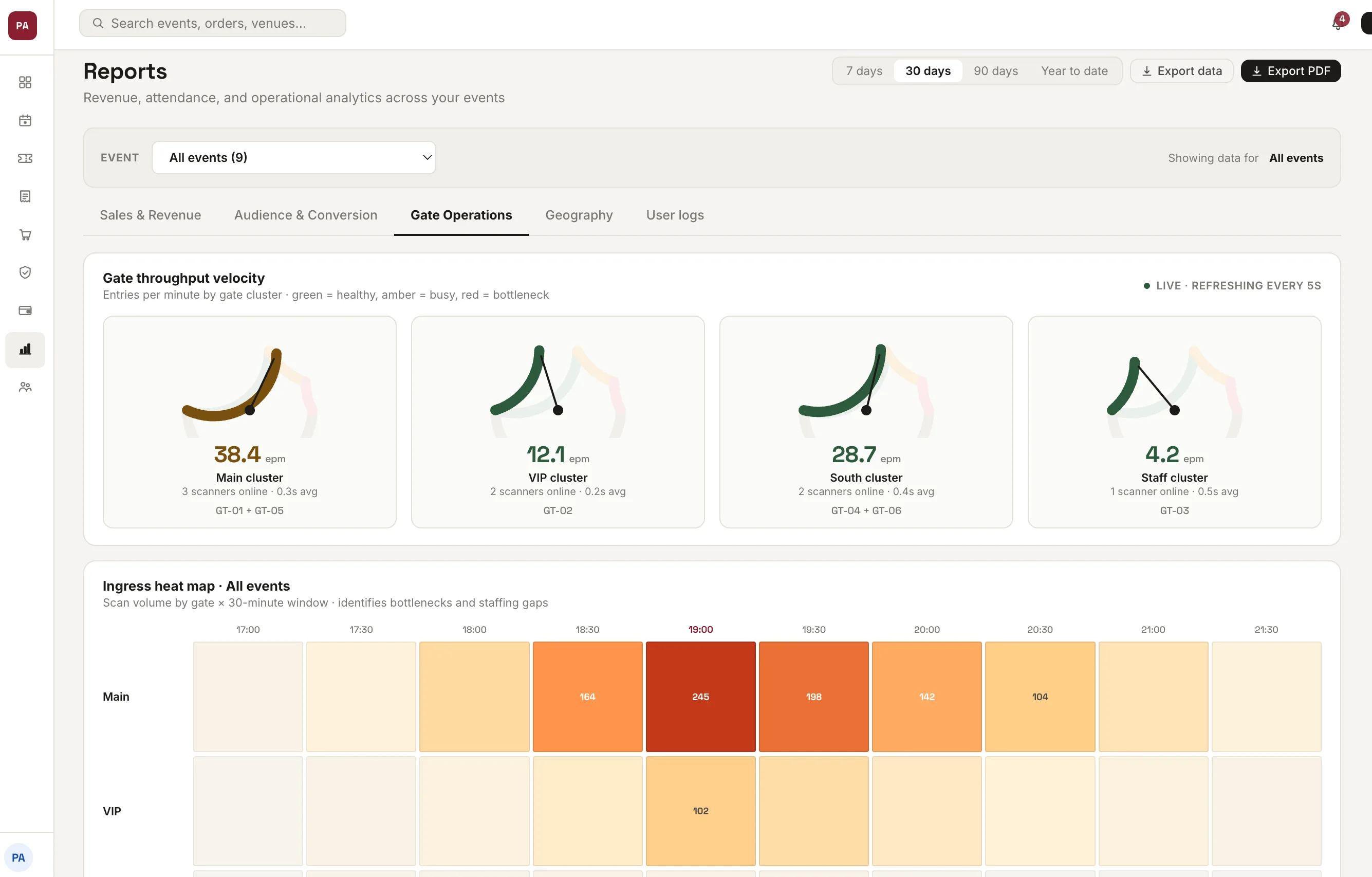Click the VIP 19:00 heat cell 102
1372x877 pixels.
[700, 811]
